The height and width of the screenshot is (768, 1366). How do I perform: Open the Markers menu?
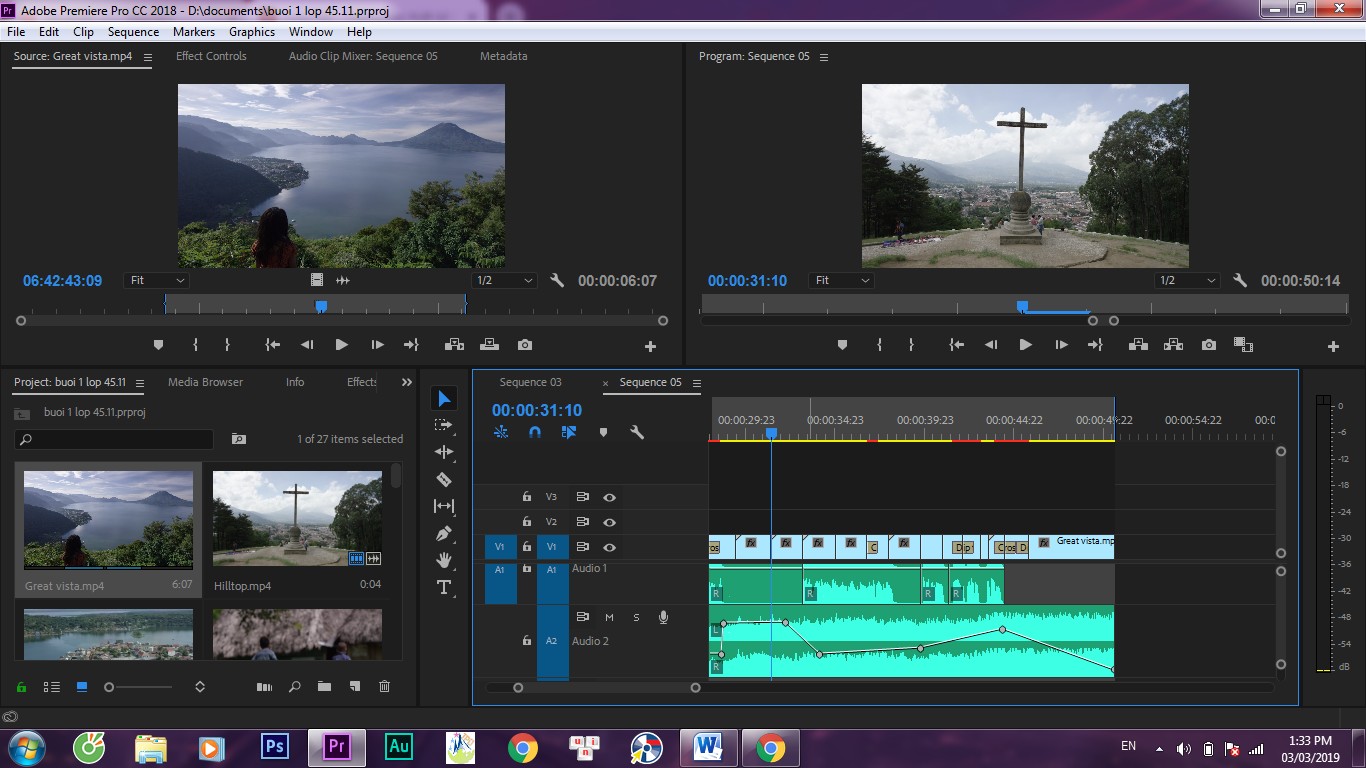pyautogui.click(x=194, y=32)
